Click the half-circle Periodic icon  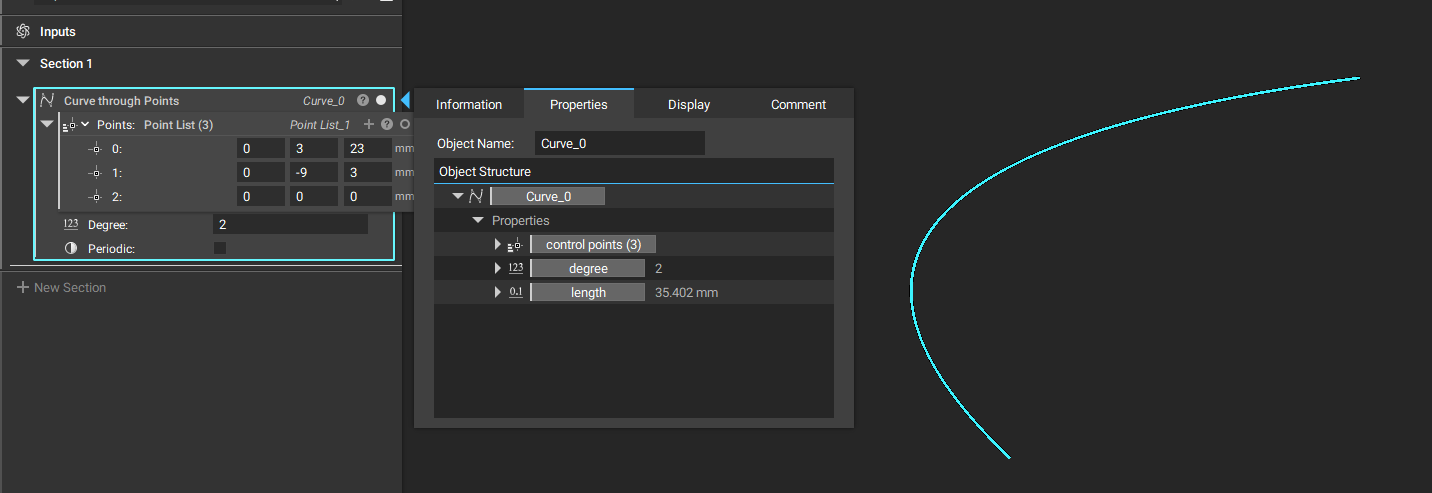point(71,248)
